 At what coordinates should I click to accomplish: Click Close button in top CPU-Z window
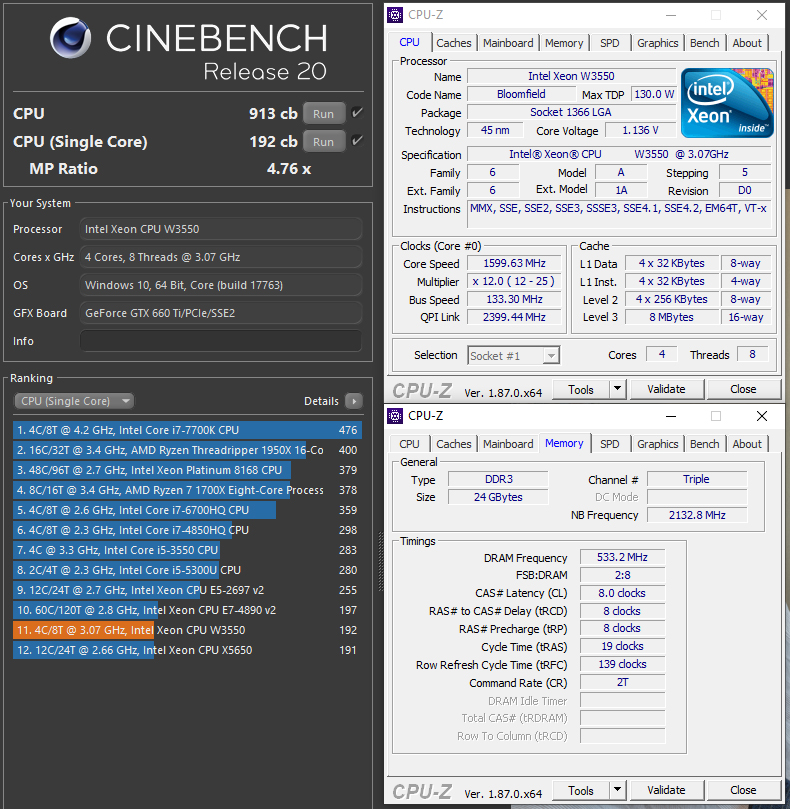point(743,389)
